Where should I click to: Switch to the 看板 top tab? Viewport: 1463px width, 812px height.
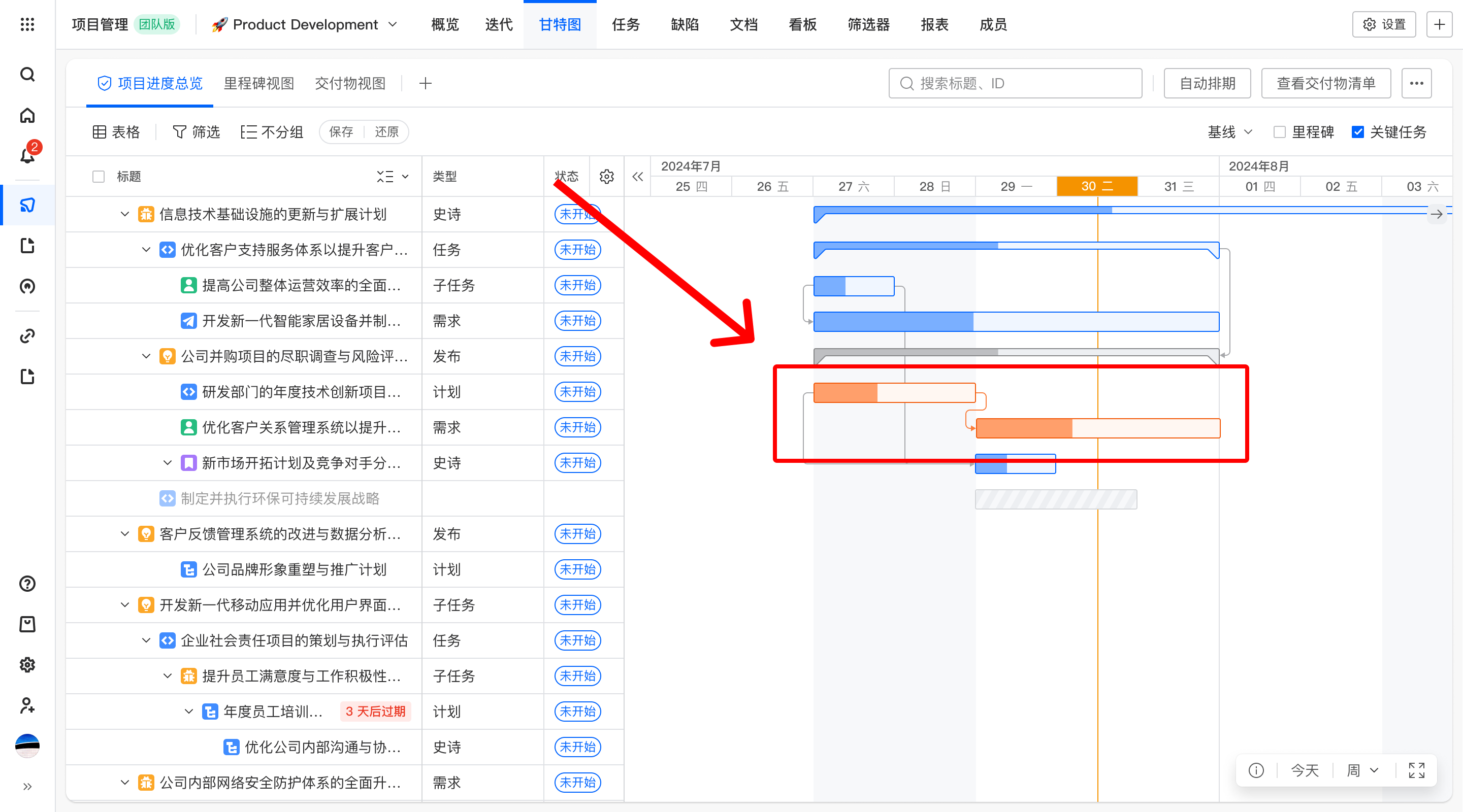coord(802,24)
